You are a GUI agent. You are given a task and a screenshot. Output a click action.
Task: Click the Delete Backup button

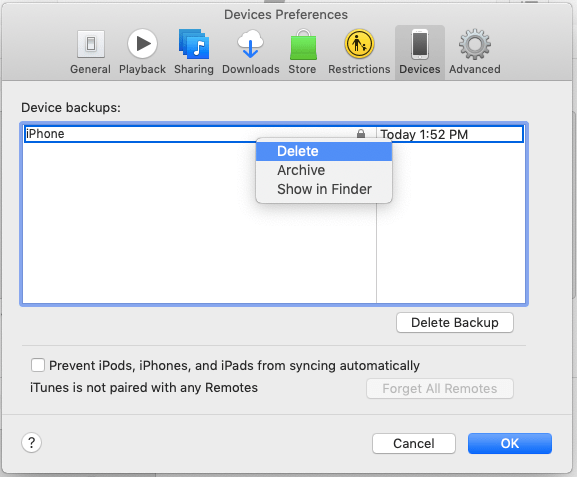point(455,323)
